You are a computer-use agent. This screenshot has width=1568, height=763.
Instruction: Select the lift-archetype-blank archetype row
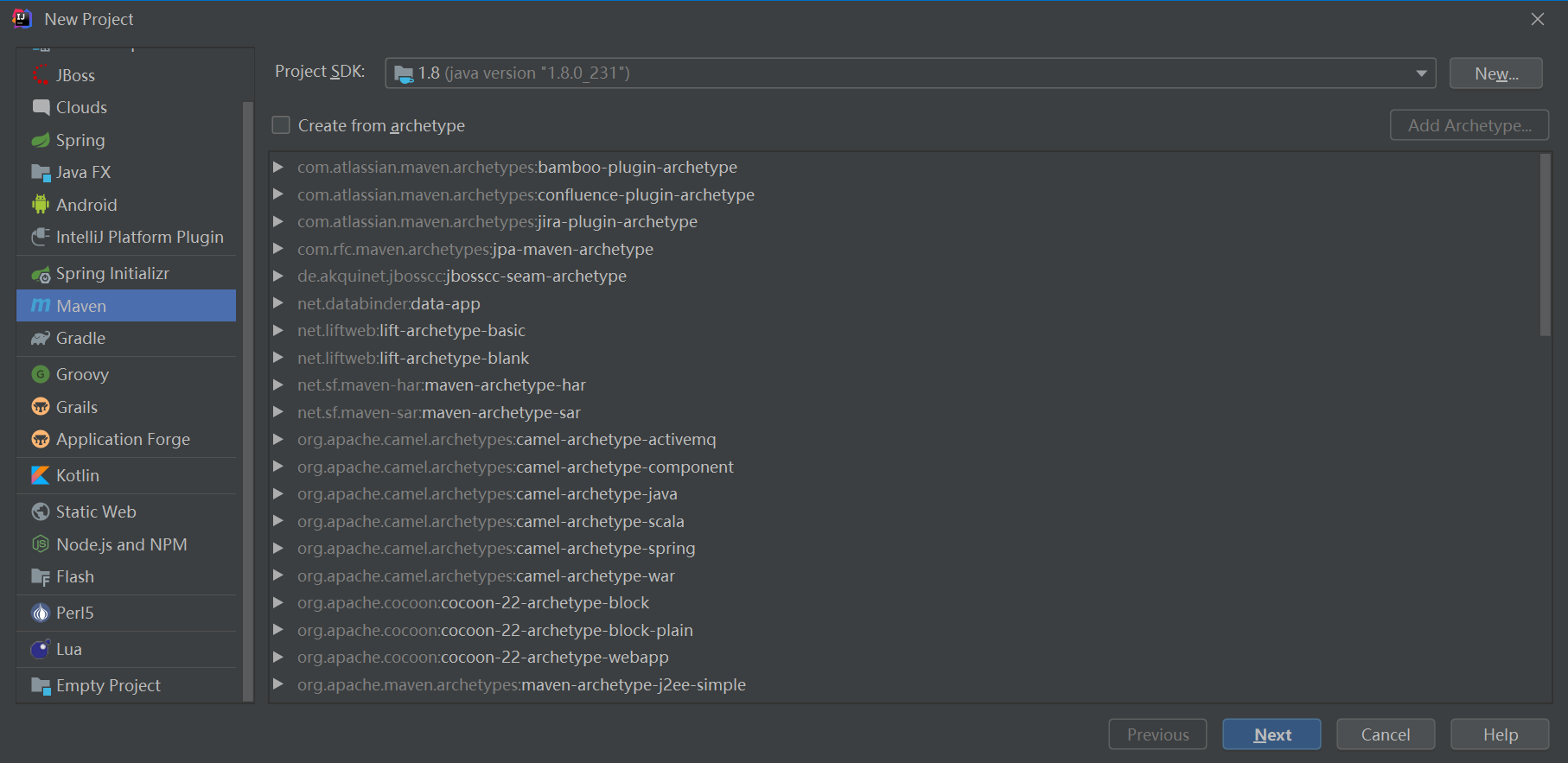click(903, 358)
